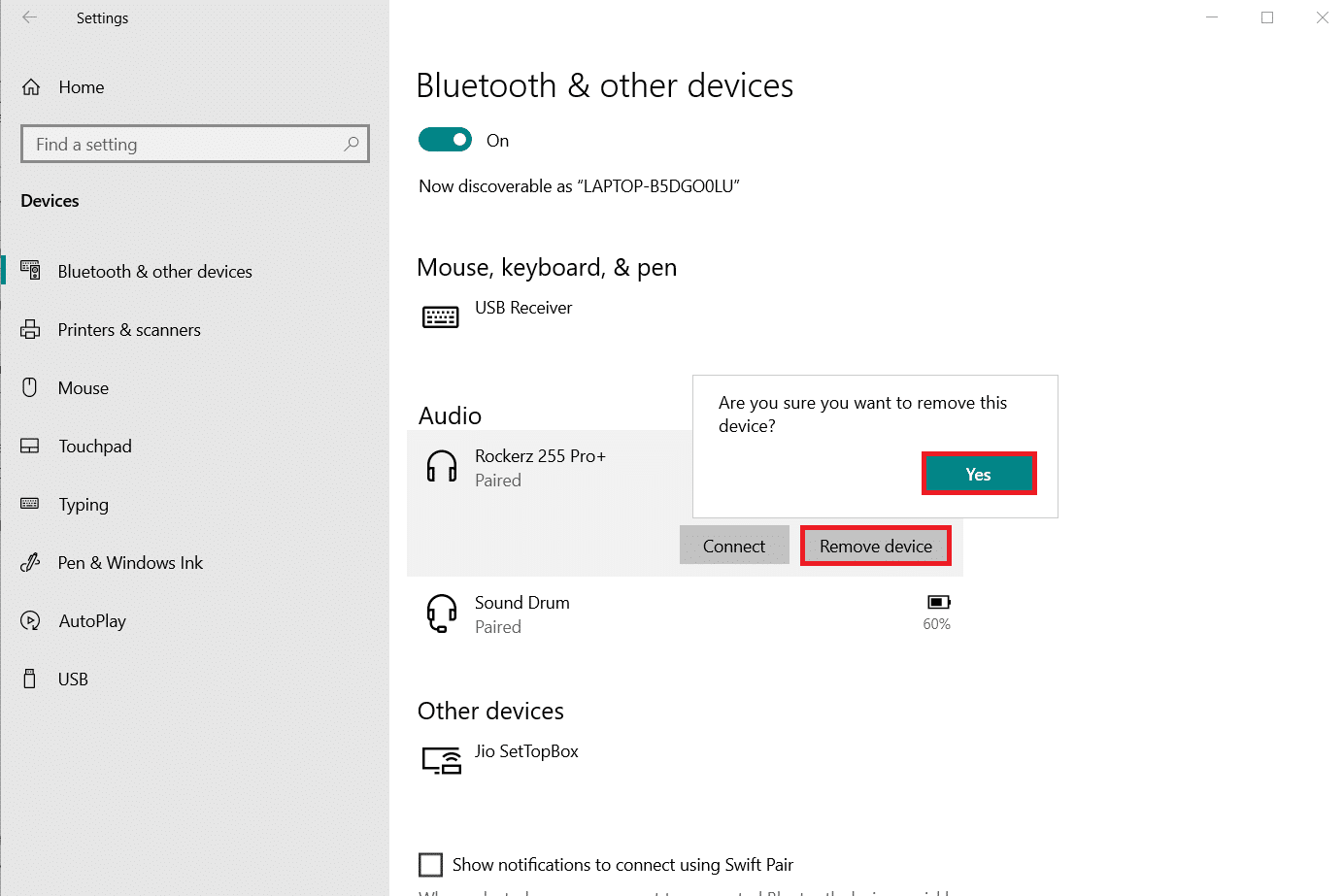Select the USB Receiver device name
Image resolution: width=1344 pixels, height=896 pixels.
click(523, 308)
